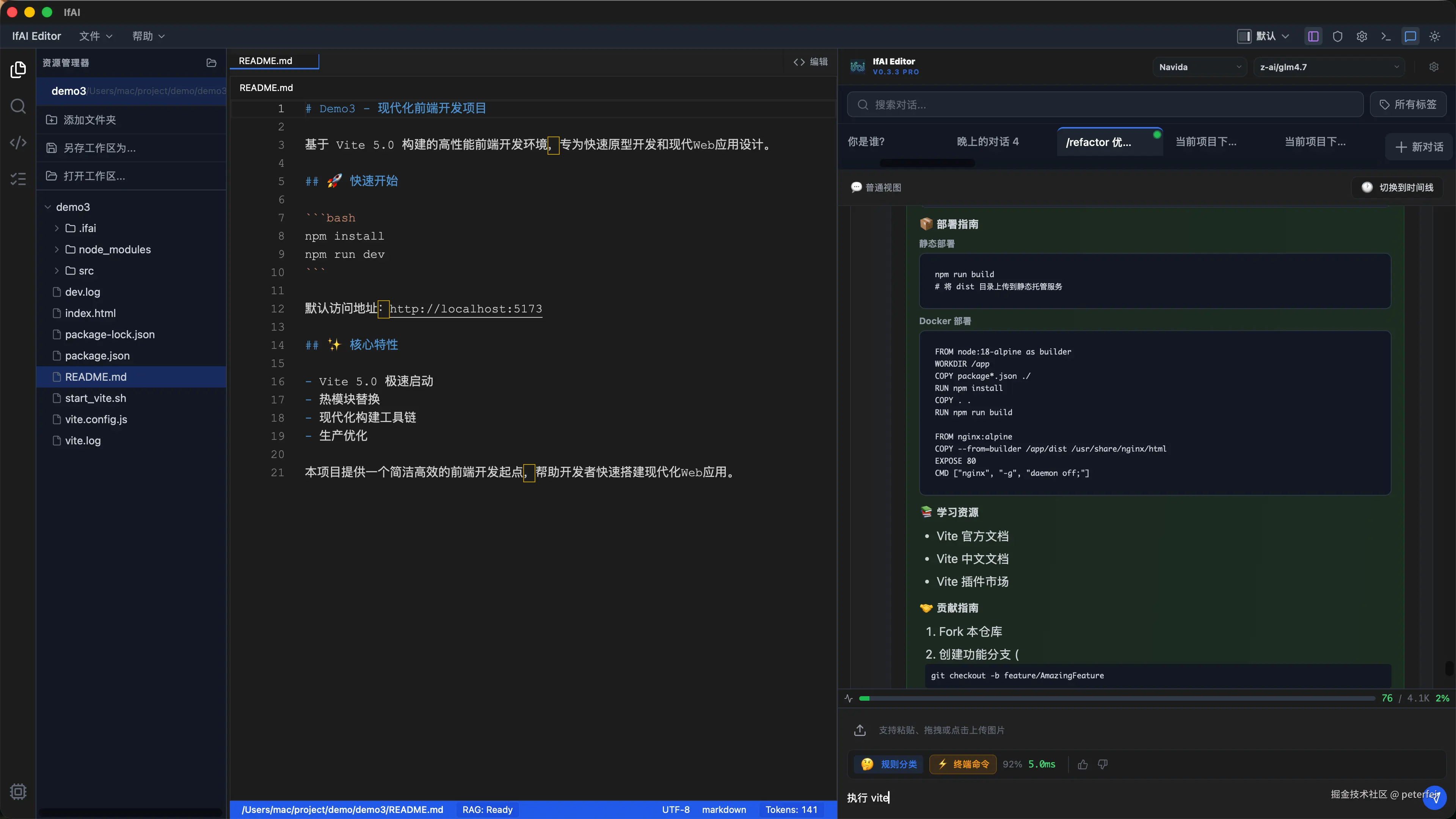Switch to the 晚上的对话 4 conversation tab
1456x819 pixels.
coord(987,141)
